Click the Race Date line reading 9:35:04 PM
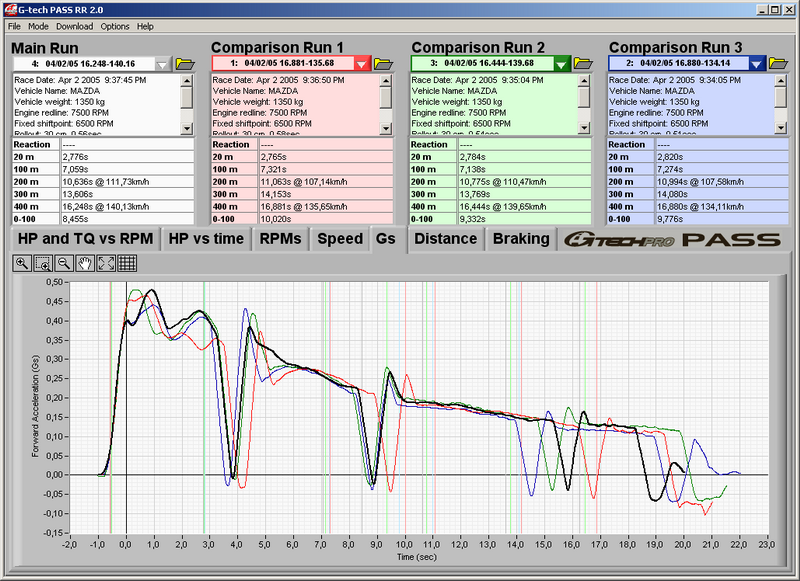The height and width of the screenshot is (581, 800). coord(478,80)
